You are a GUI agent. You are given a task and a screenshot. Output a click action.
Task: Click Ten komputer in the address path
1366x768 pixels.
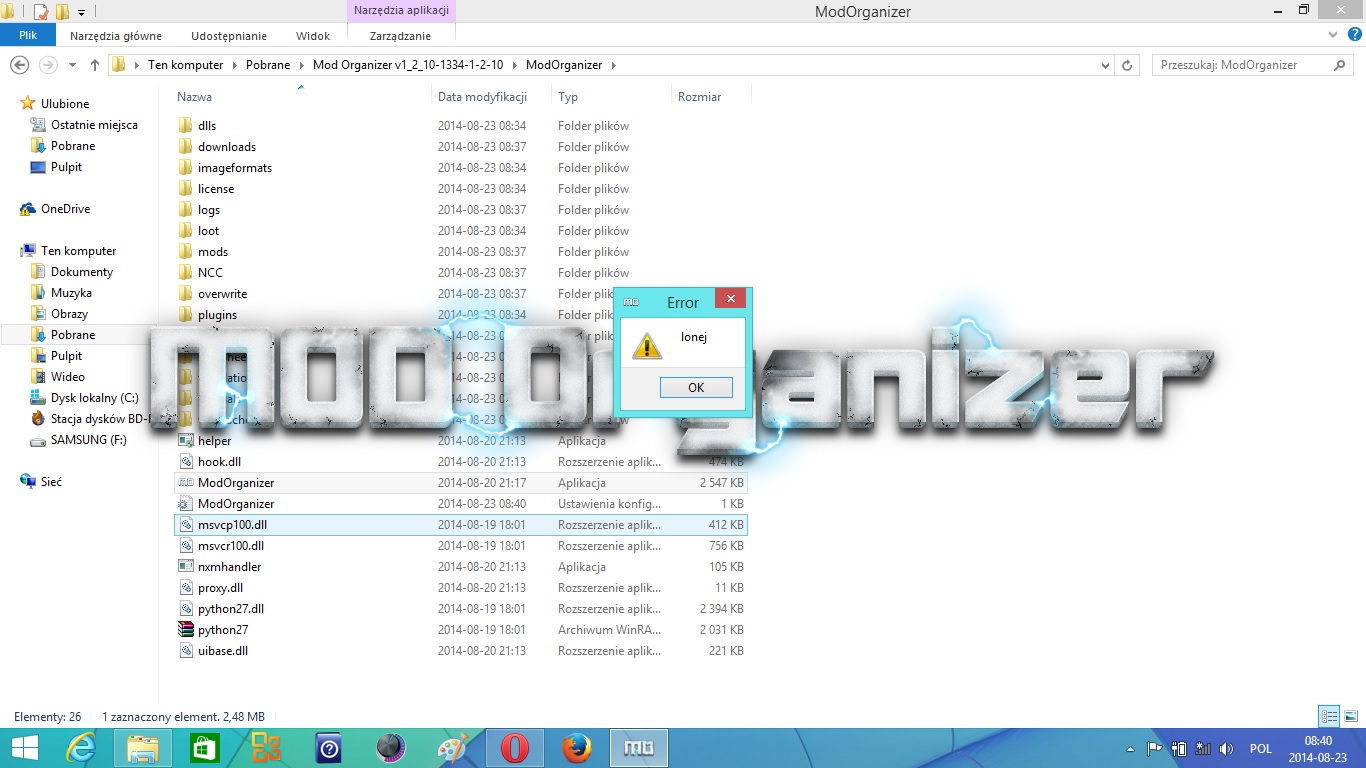point(185,65)
